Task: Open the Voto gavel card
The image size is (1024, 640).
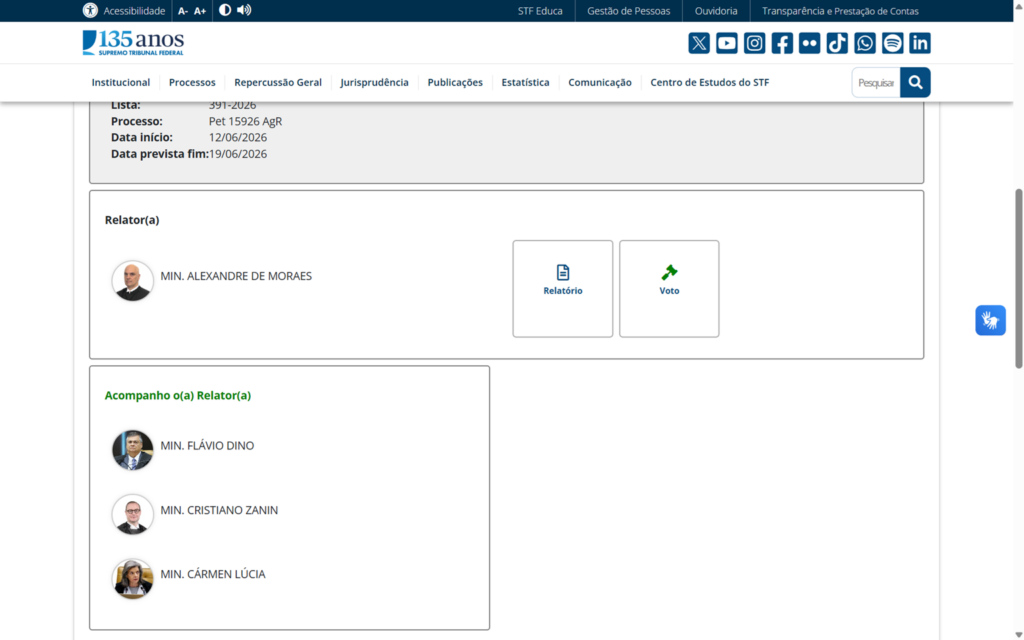Action: click(x=669, y=289)
